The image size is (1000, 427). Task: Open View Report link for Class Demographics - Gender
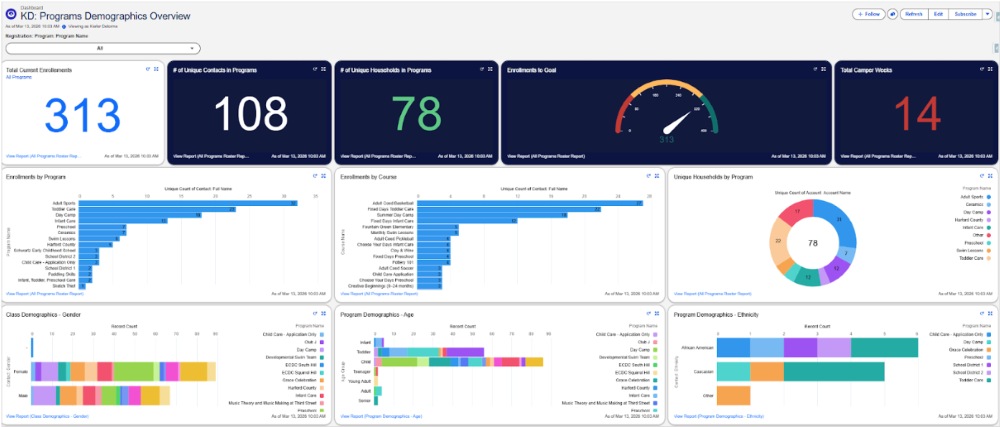click(x=46, y=414)
